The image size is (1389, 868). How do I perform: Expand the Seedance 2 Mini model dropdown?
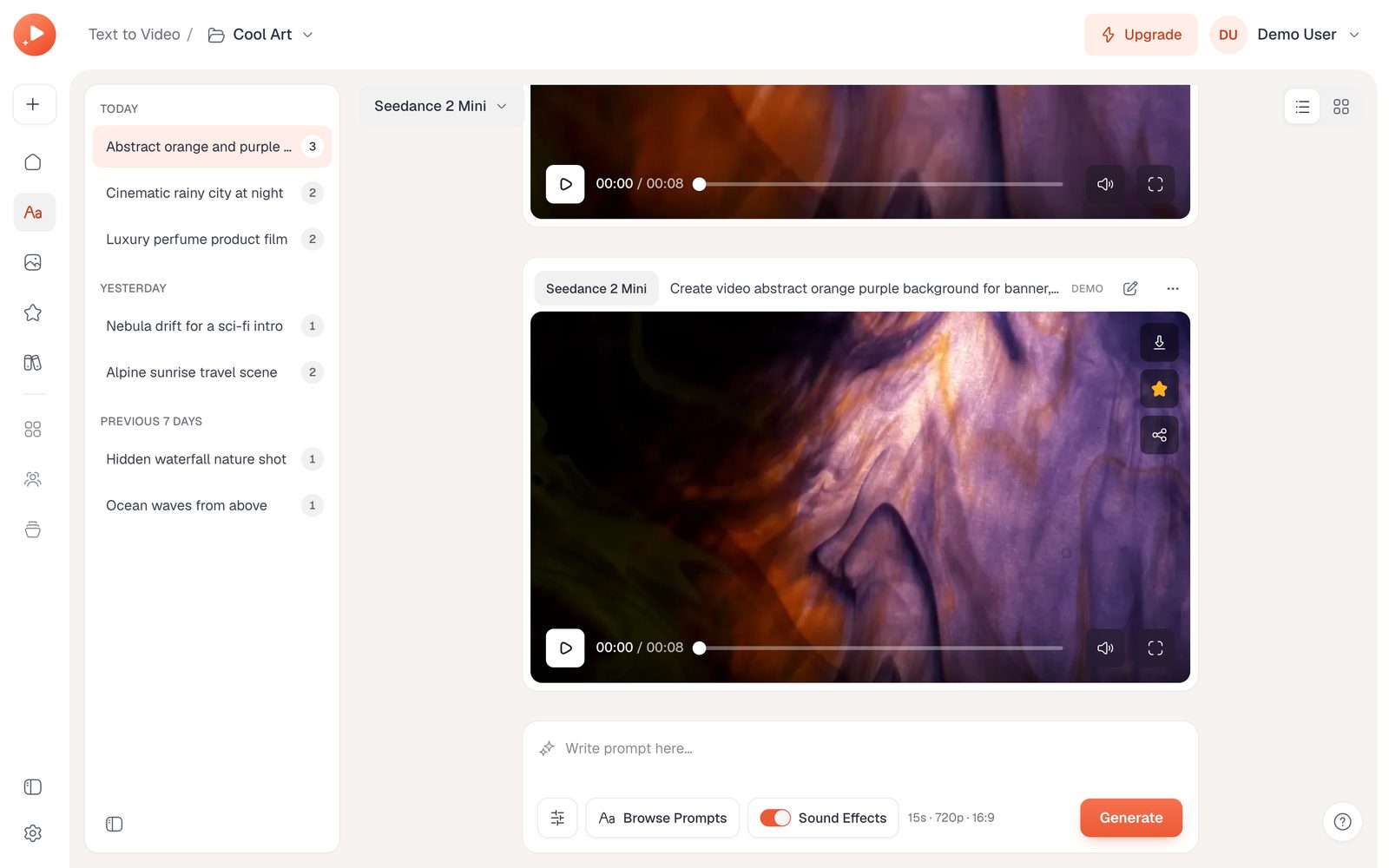(440, 106)
